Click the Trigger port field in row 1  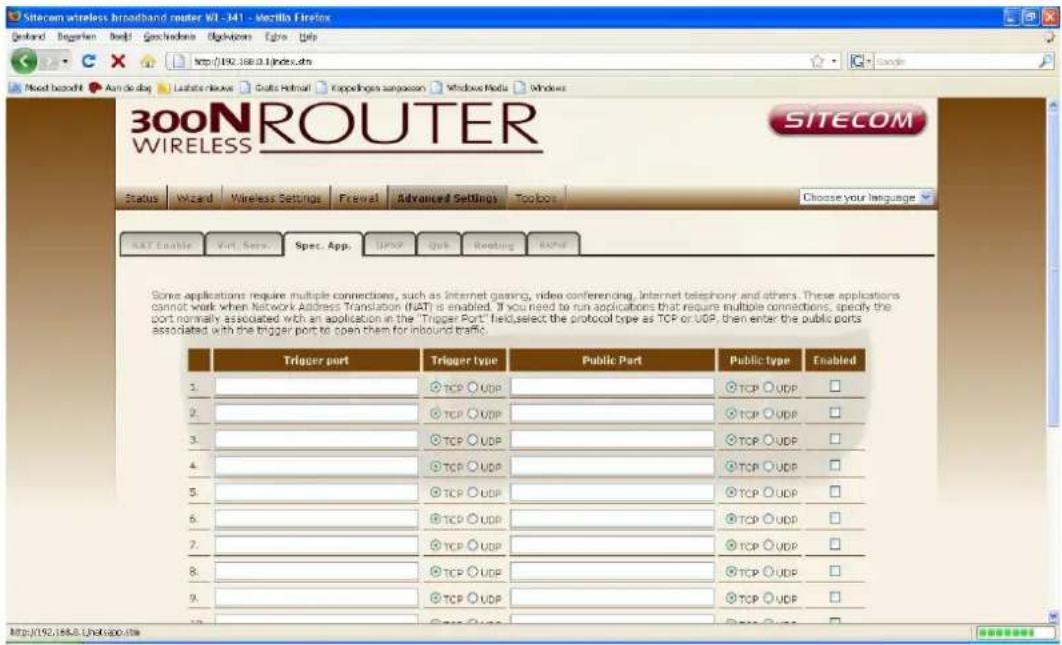click(316, 387)
